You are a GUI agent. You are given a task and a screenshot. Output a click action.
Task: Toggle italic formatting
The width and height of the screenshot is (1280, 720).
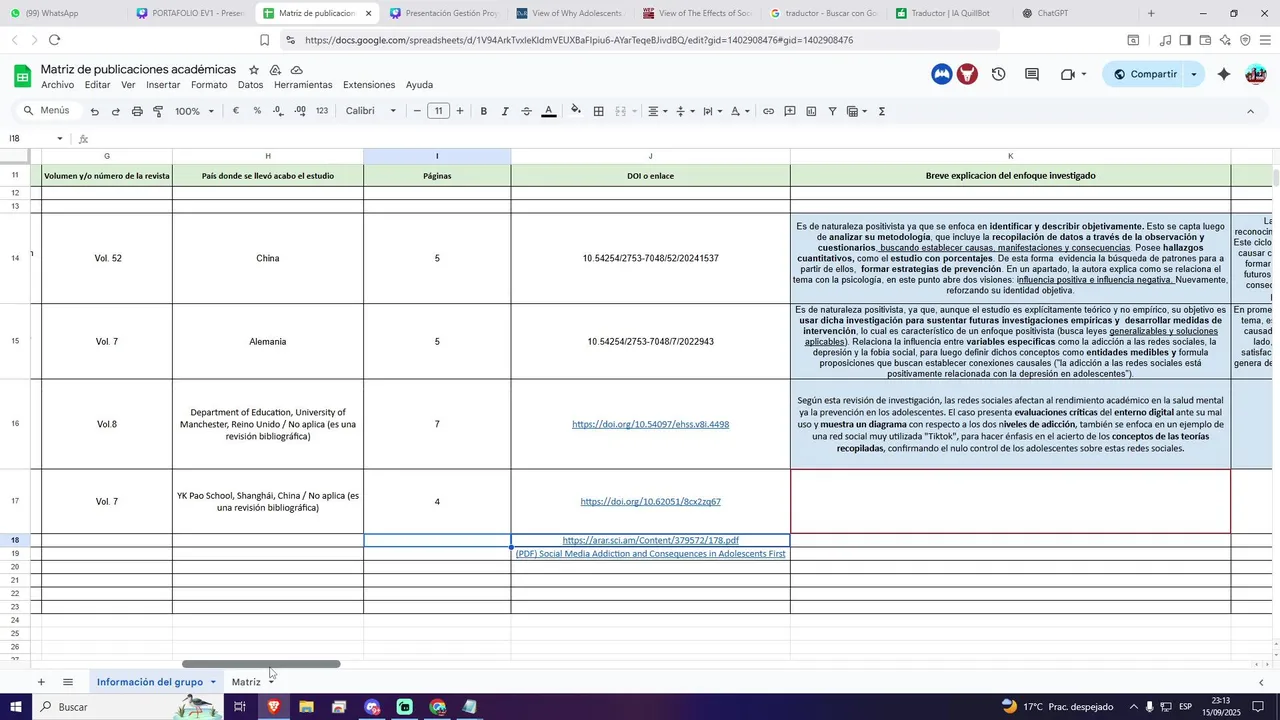pyautogui.click(x=505, y=111)
